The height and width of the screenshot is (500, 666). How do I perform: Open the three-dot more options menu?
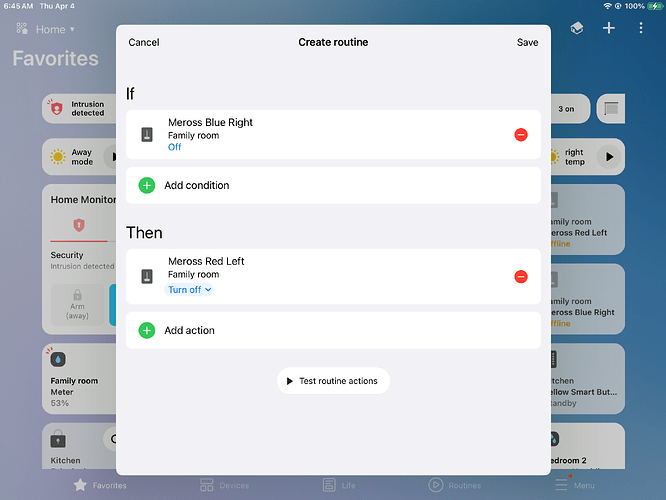pos(641,28)
